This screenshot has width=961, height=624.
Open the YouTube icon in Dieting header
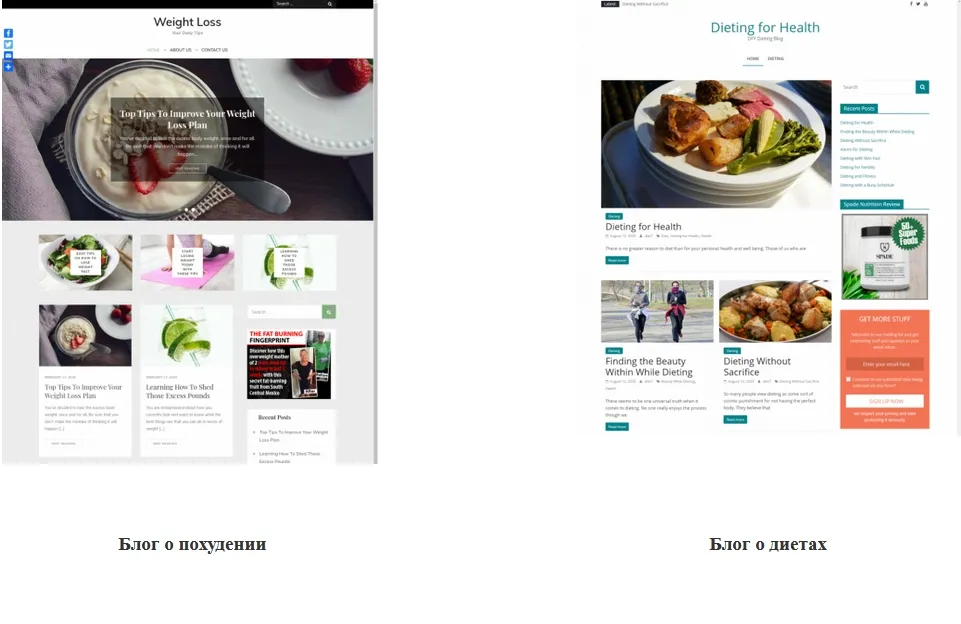(925, 4)
